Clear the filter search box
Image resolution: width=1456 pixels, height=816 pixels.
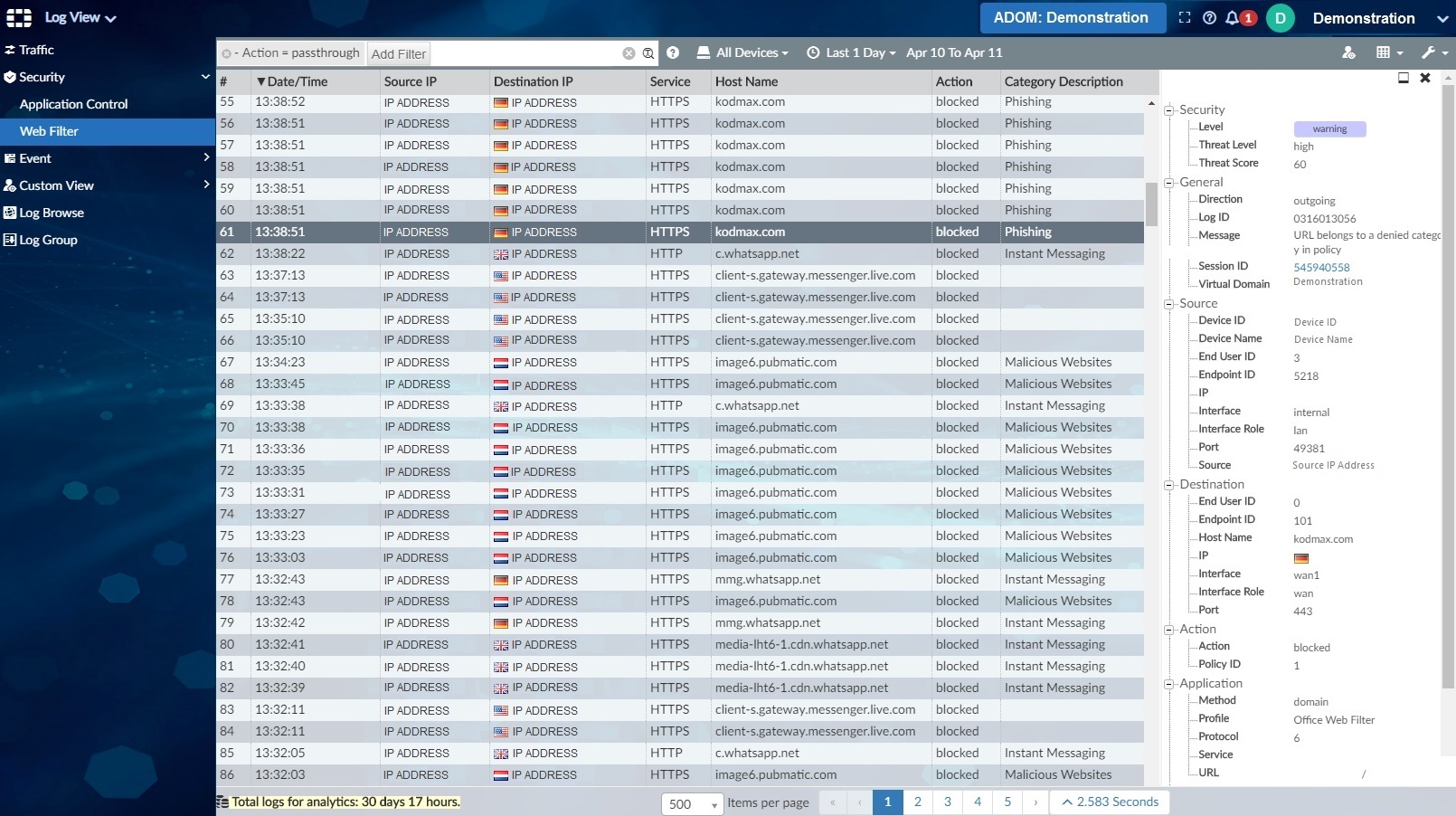coord(629,53)
